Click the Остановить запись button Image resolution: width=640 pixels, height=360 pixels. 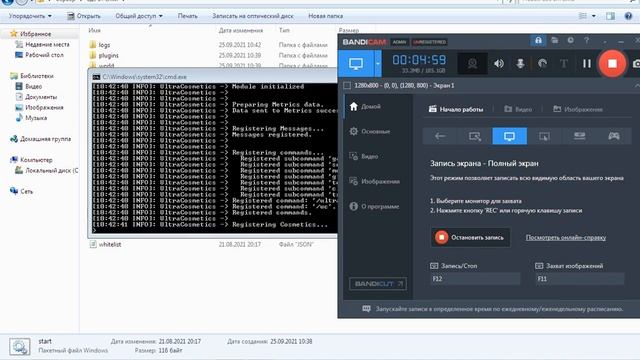tap(470, 238)
